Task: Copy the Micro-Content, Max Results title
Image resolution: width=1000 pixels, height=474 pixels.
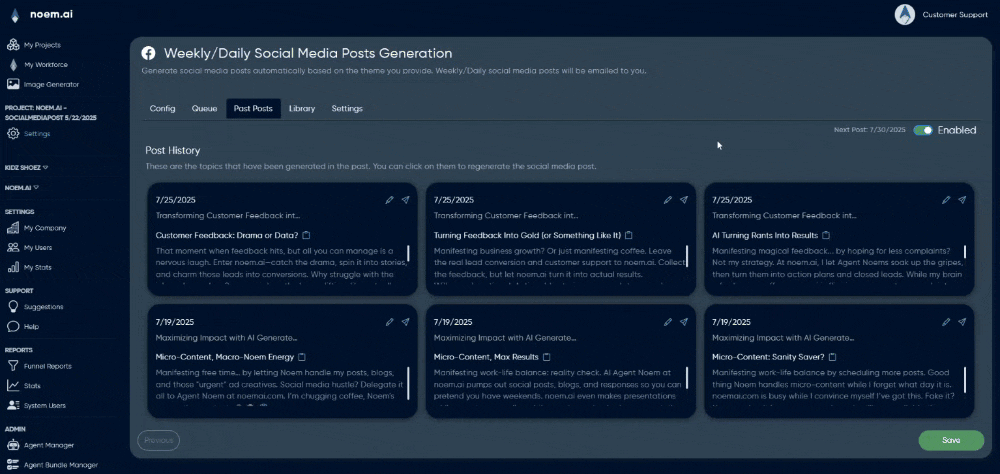Action: (547, 357)
